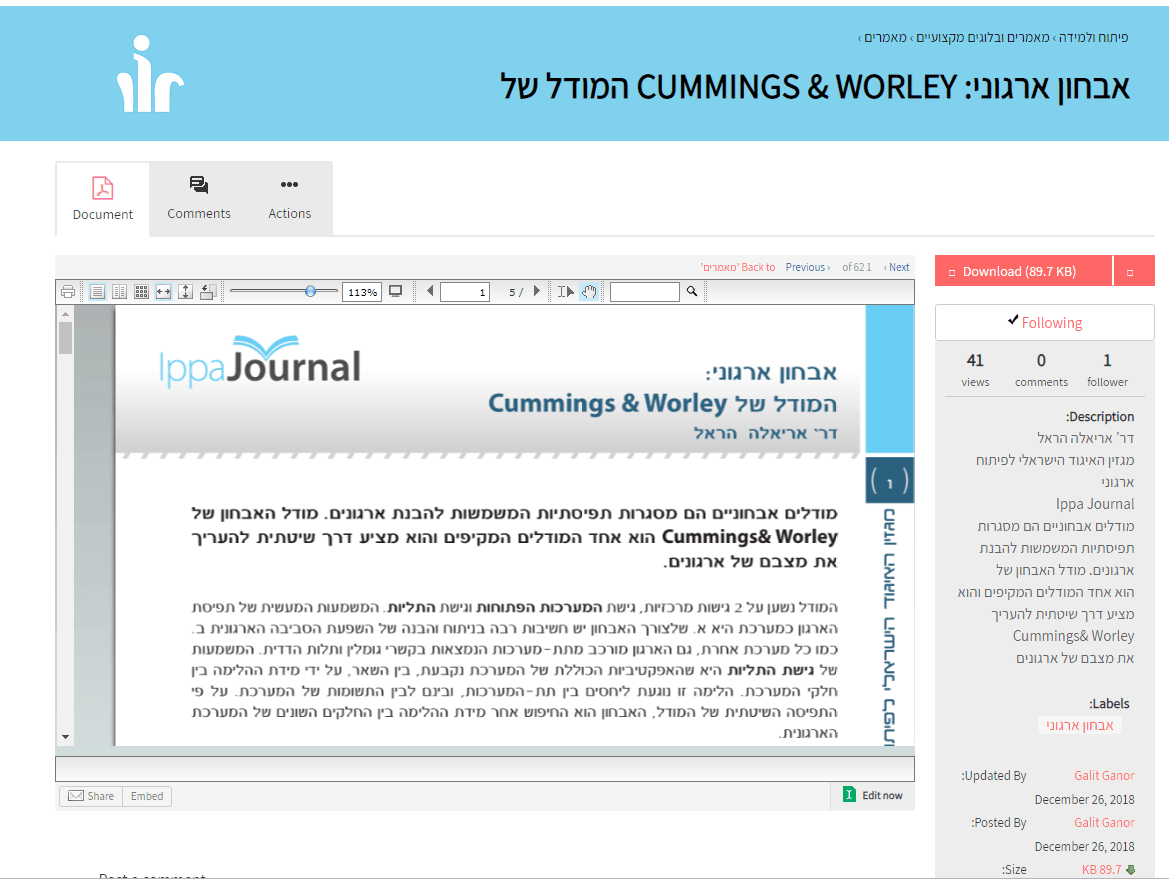This screenshot has height=885, width=1169.
Task: Click the Updated By date December 26, 2018
Action: [x=1084, y=799]
